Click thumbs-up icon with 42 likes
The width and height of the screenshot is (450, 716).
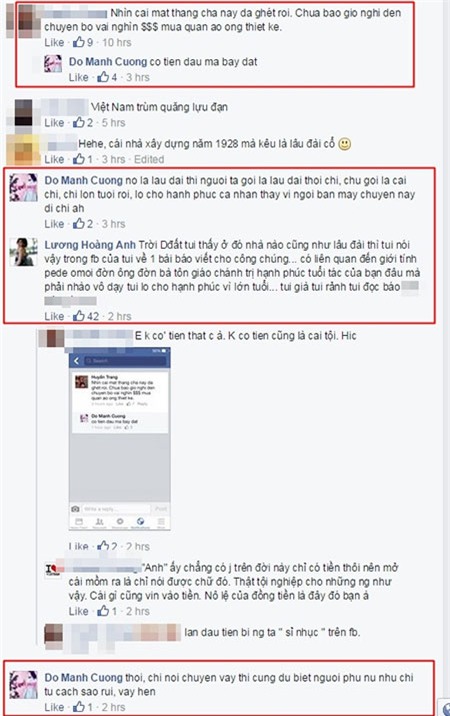click(x=79, y=316)
